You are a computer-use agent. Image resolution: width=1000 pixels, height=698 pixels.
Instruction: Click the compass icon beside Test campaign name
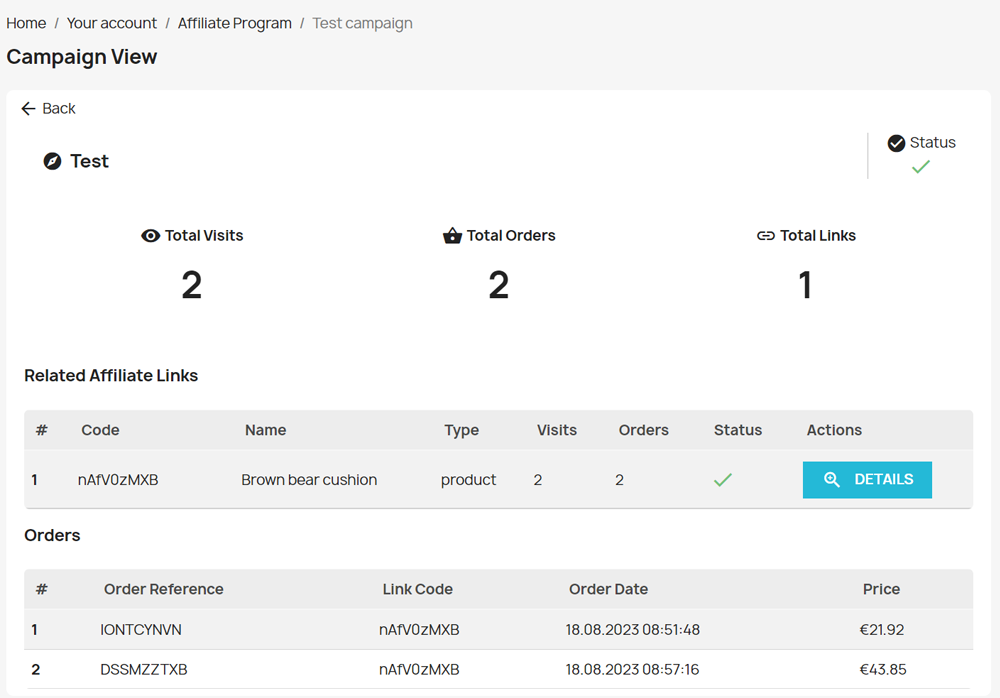52,161
